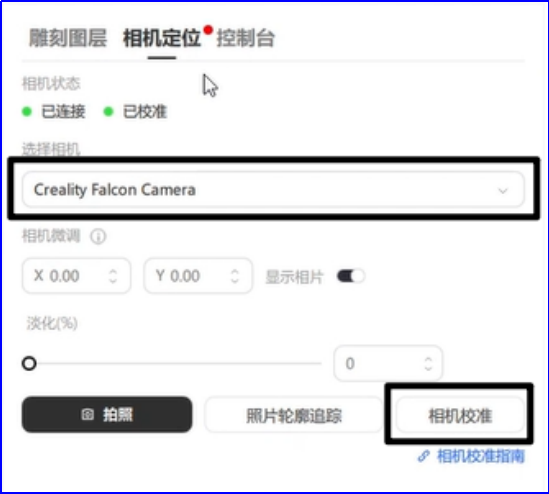Click the 相机校准 button
The image size is (549, 494).
[x=460, y=415]
